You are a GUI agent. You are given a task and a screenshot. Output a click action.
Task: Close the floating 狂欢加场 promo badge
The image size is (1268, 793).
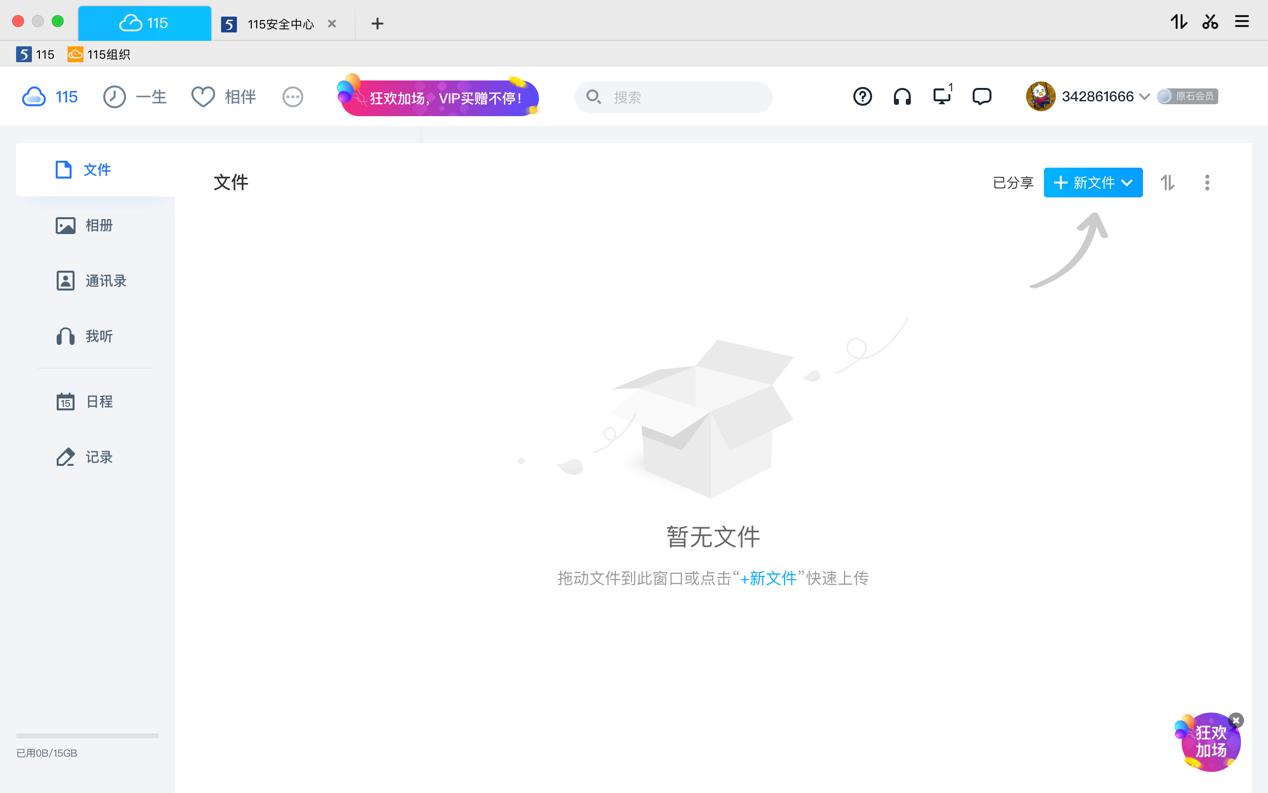click(x=1236, y=720)
